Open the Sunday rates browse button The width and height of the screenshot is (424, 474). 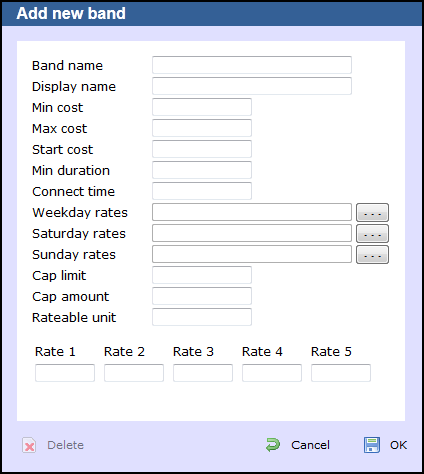(372, 255)
